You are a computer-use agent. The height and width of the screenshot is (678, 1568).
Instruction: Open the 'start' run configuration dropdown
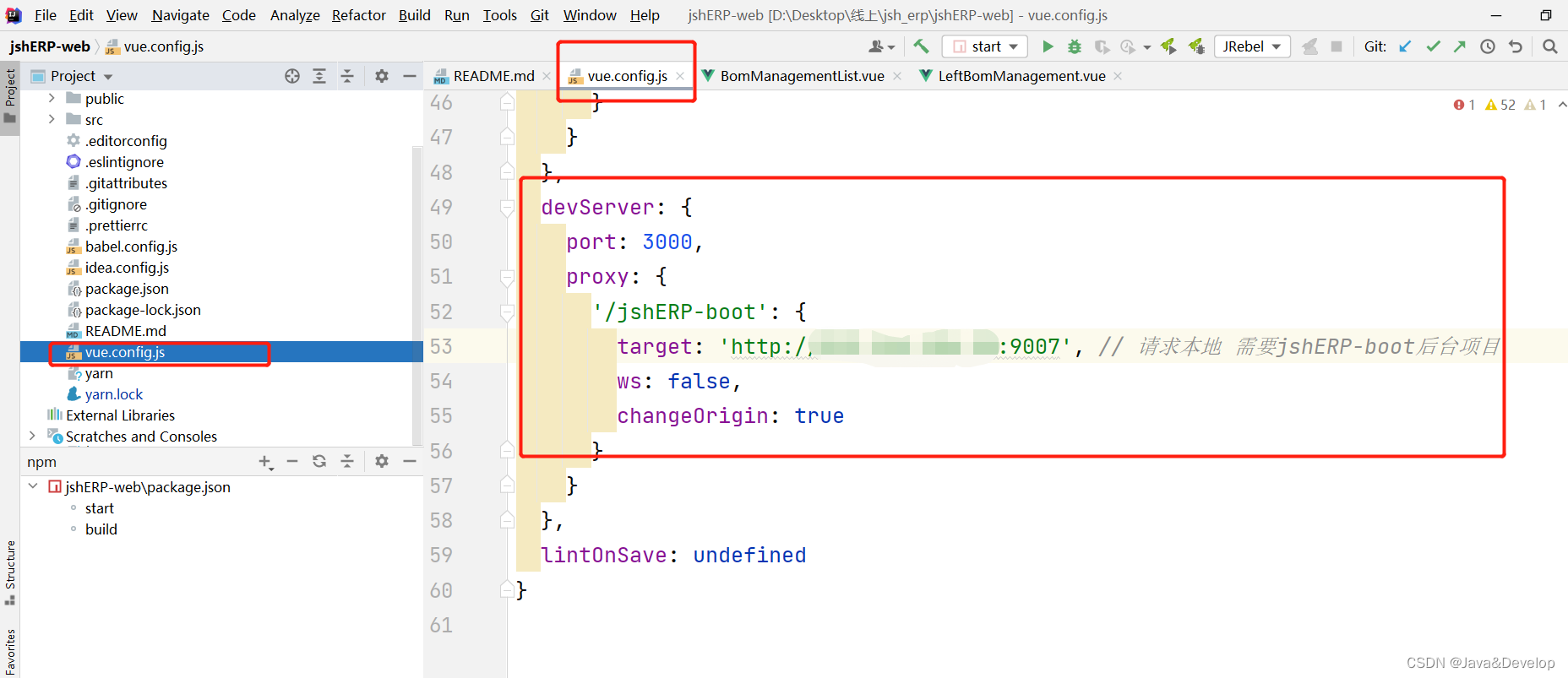click(985, 46)
